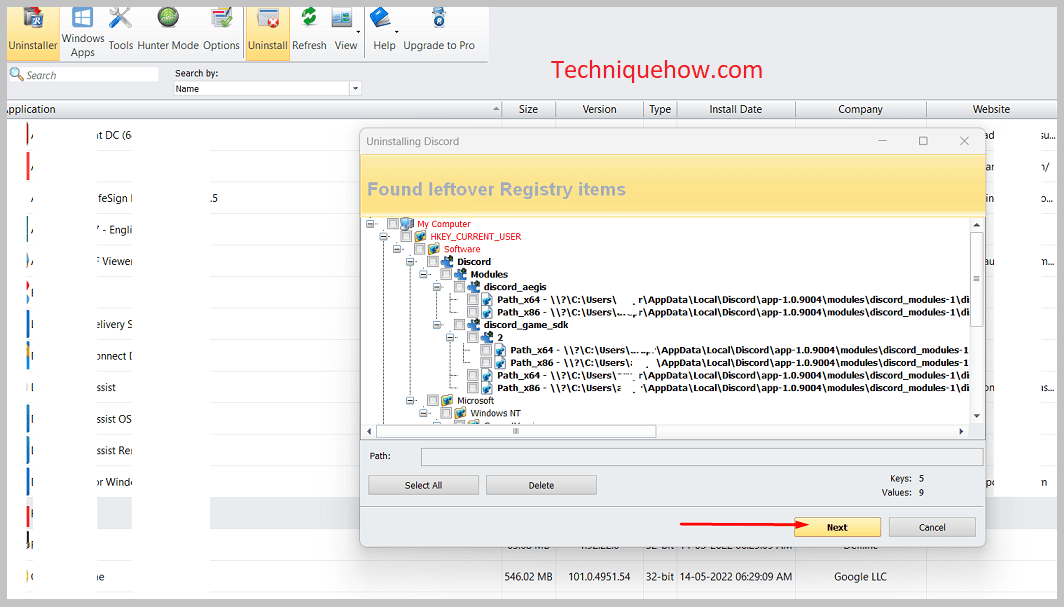
Task: Click the tree horizontal scroll-right arrow
Action: (961, 431)
